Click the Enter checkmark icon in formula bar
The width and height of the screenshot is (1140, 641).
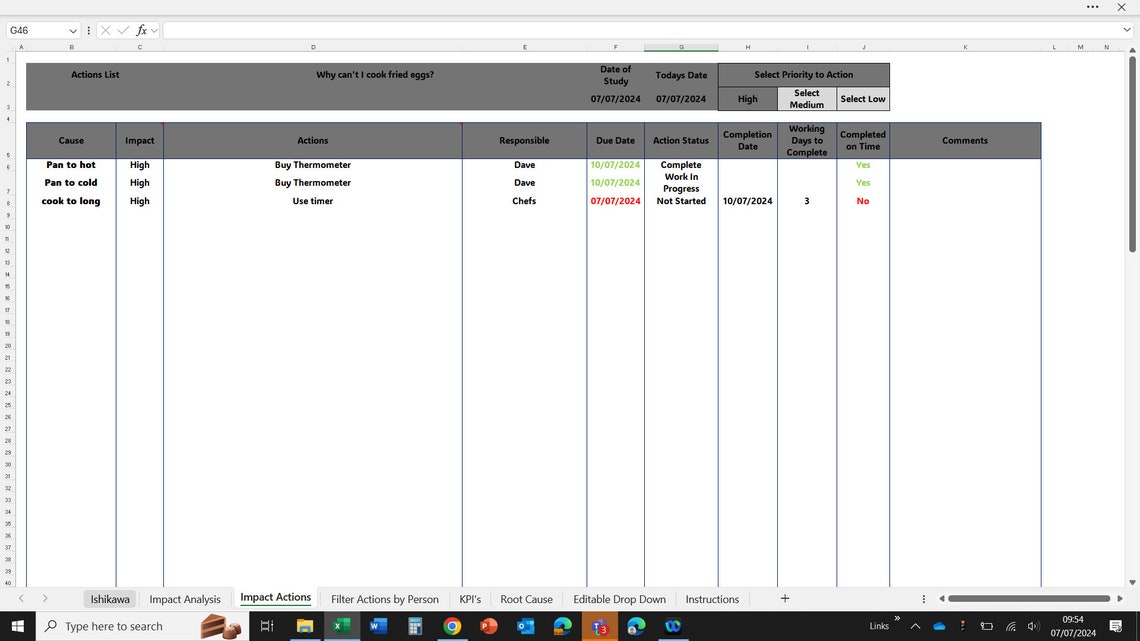[123, 30]
